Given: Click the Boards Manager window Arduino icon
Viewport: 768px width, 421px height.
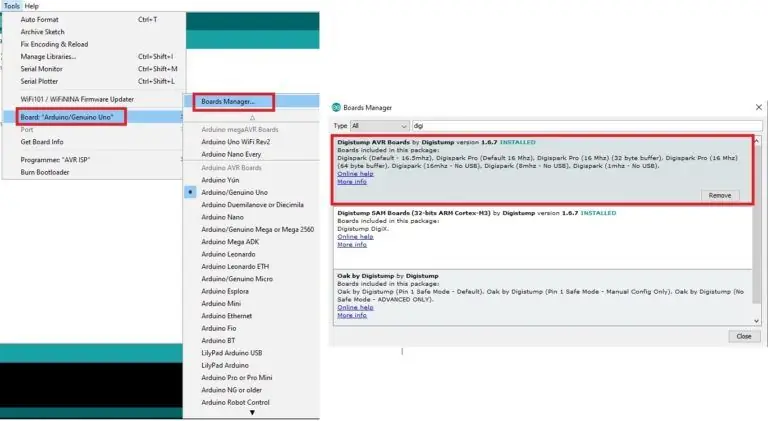Looking at the screenshot, I should (336, 107).
